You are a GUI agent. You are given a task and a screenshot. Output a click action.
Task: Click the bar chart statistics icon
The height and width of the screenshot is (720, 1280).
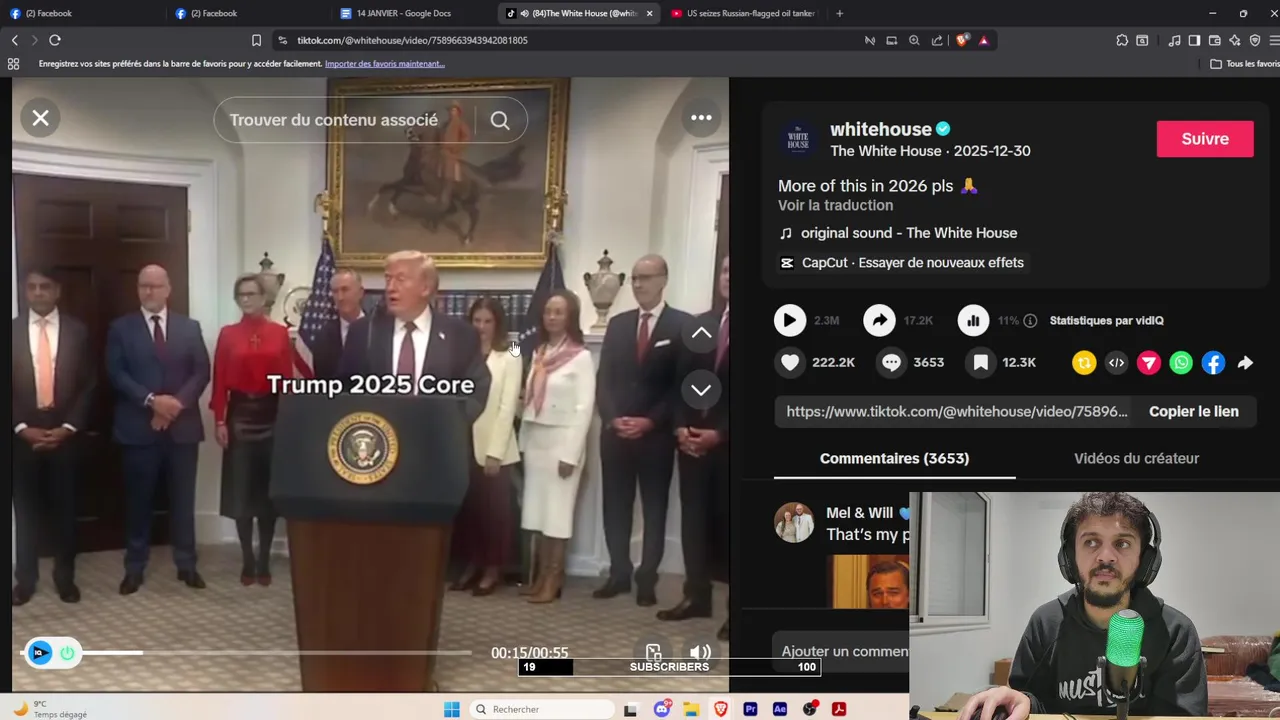point(973,320)
